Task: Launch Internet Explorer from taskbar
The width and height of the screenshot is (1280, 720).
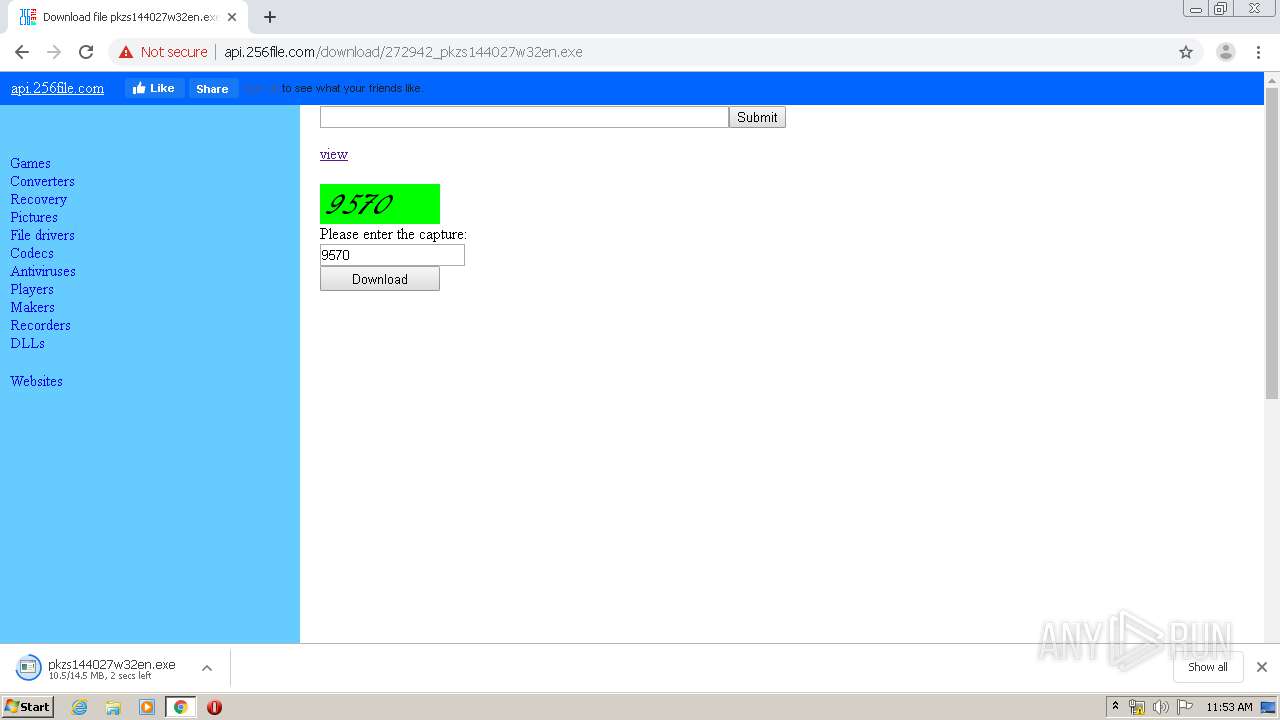Action: point(79,707)
